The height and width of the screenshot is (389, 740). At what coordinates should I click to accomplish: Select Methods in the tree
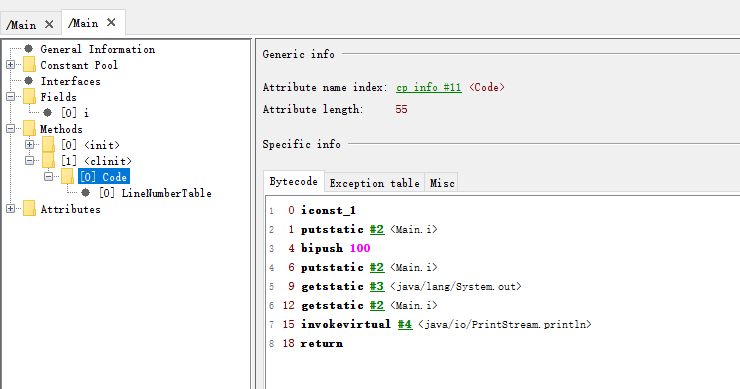coord(61,129)
